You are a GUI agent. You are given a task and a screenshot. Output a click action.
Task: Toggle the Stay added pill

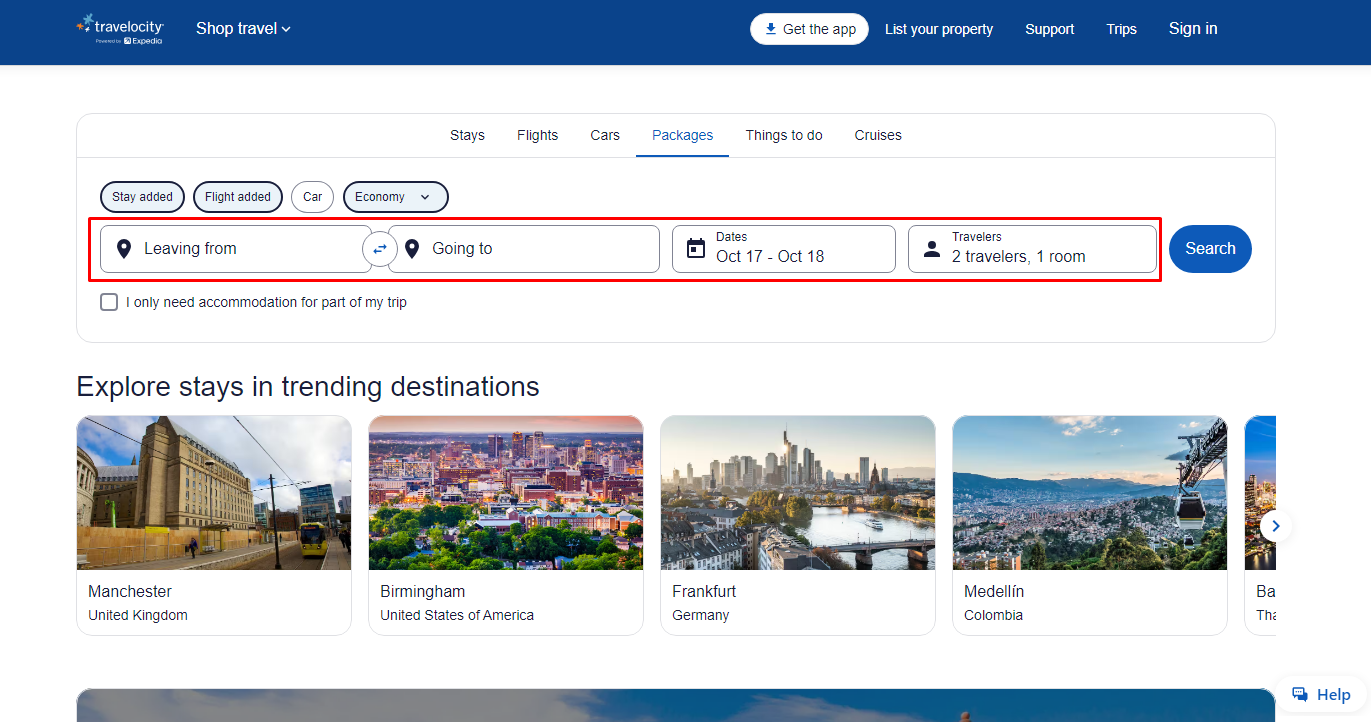click(142, 197)
